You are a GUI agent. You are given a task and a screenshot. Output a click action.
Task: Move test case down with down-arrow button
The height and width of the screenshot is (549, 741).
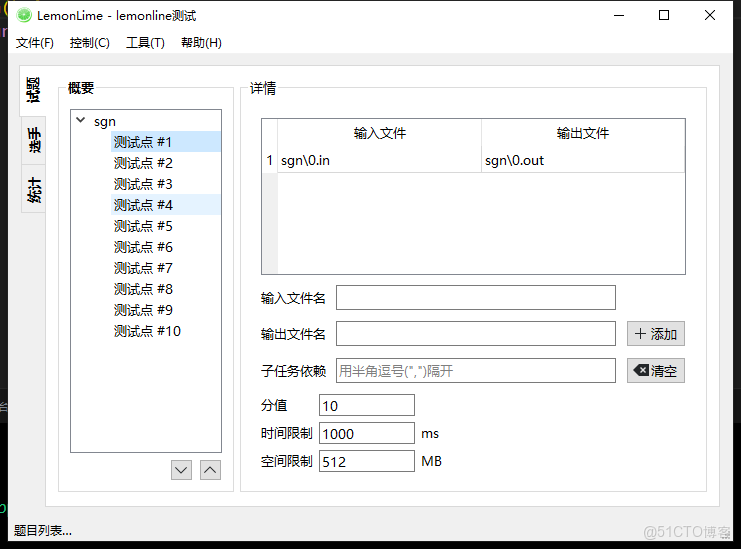pos(181,470)
